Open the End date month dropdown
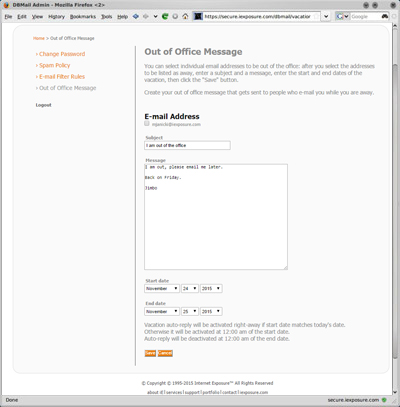 162,311
